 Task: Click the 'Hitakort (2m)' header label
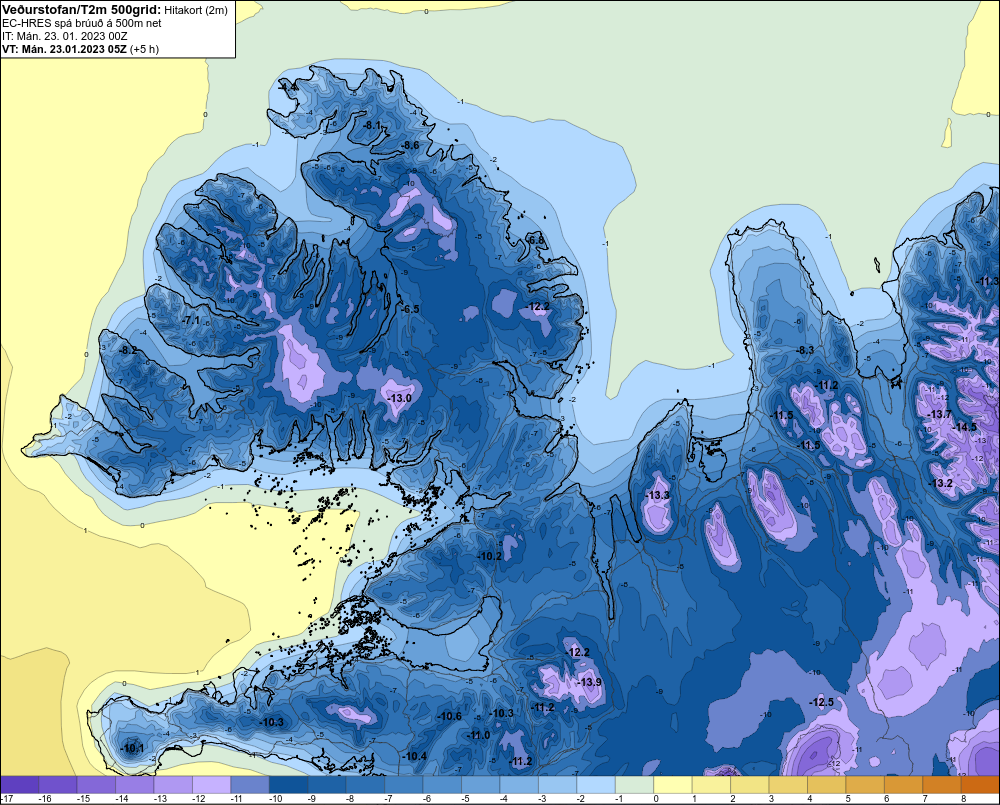196,10
